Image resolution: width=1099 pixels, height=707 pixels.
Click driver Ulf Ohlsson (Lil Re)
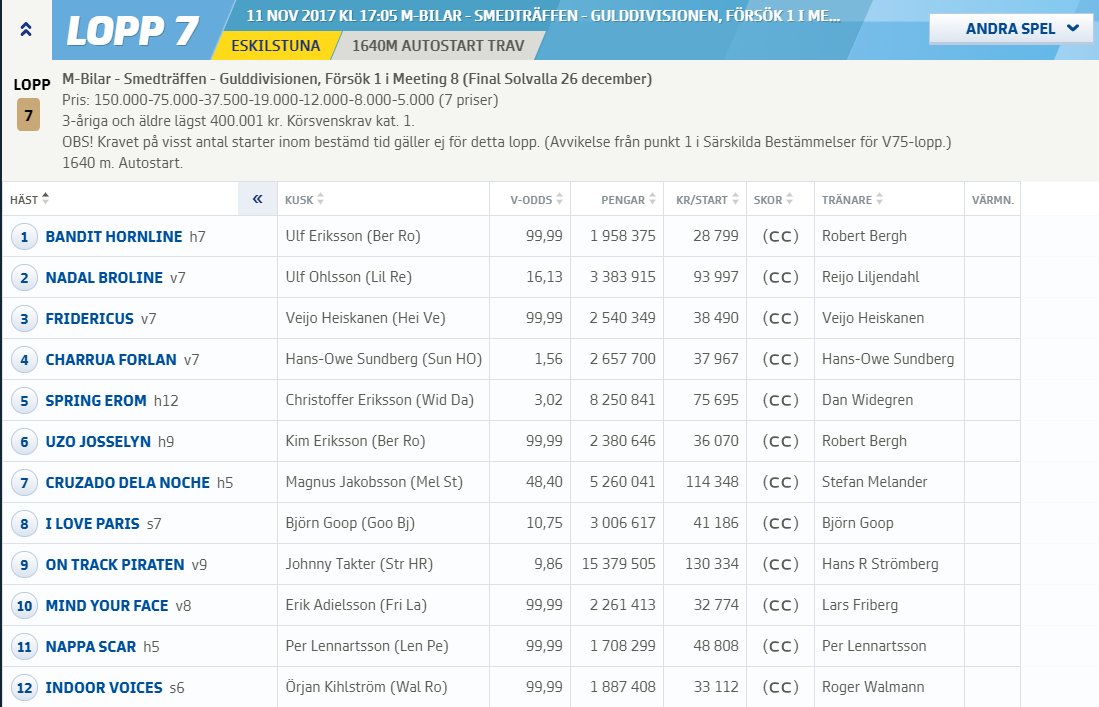tap(348, 277)
